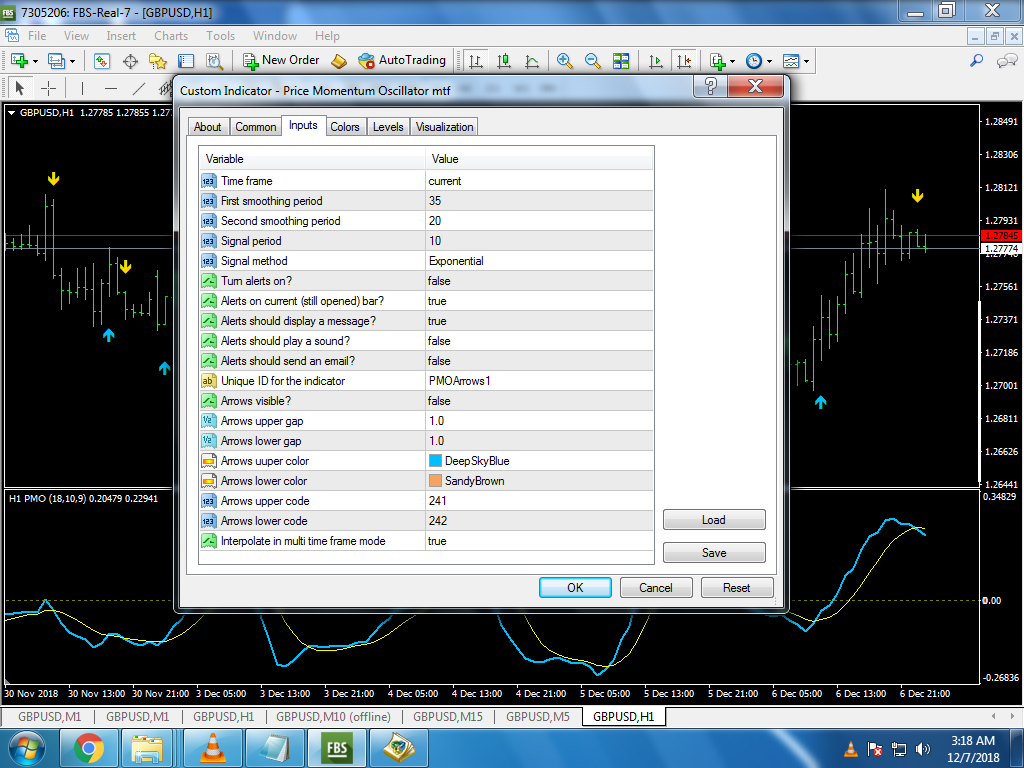Expand the Periodicity clock dropdown
This screenshot has height=768, width=1024.
click(x=769, y=61)
